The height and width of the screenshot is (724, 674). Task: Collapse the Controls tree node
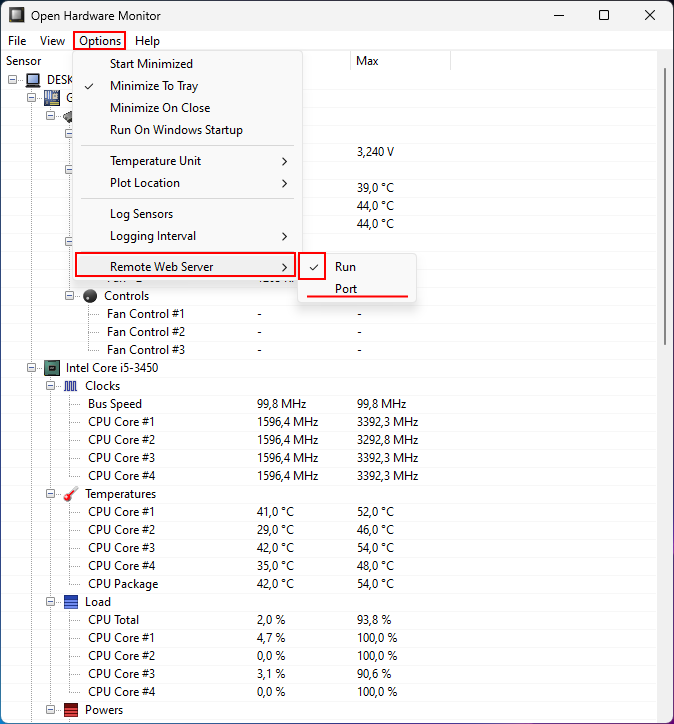pyautogui.click(x=69, y=296)
